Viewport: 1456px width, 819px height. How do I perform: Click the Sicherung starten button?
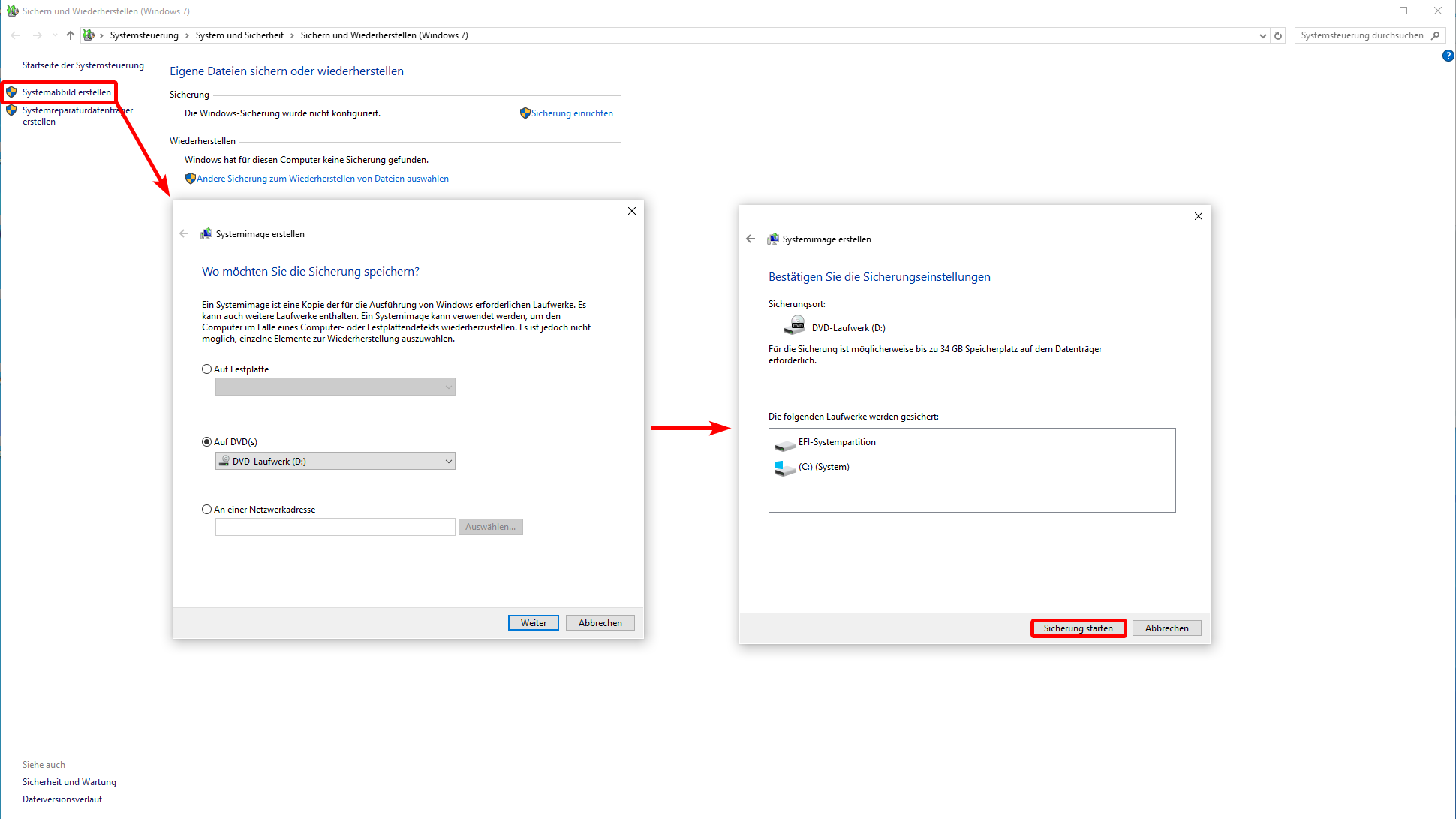tap(1078, 628)
